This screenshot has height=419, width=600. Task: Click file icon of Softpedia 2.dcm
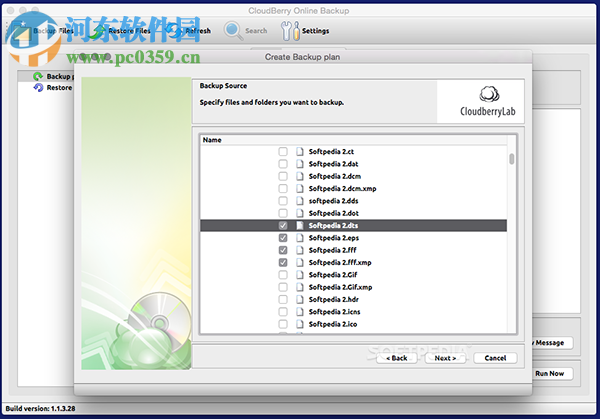point(300,176)
